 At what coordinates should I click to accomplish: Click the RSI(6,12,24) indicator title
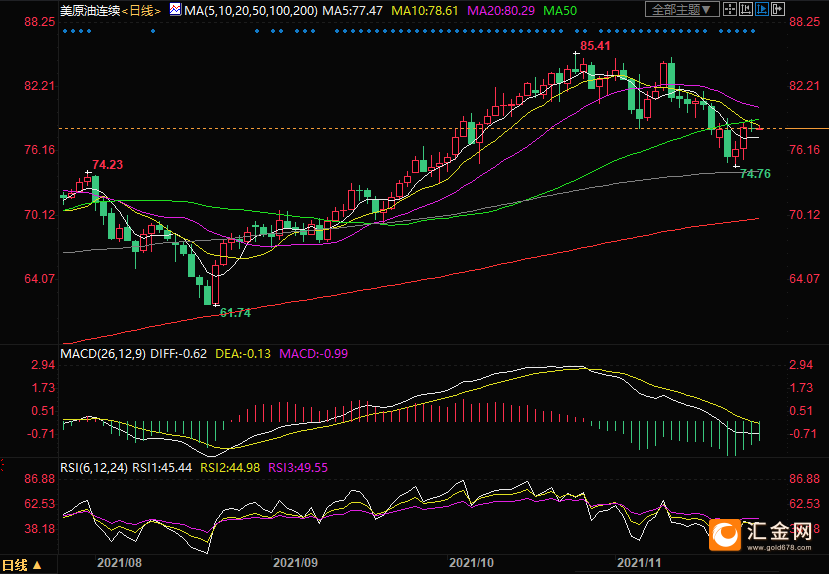pyautogui.click(x=94, y=468)
